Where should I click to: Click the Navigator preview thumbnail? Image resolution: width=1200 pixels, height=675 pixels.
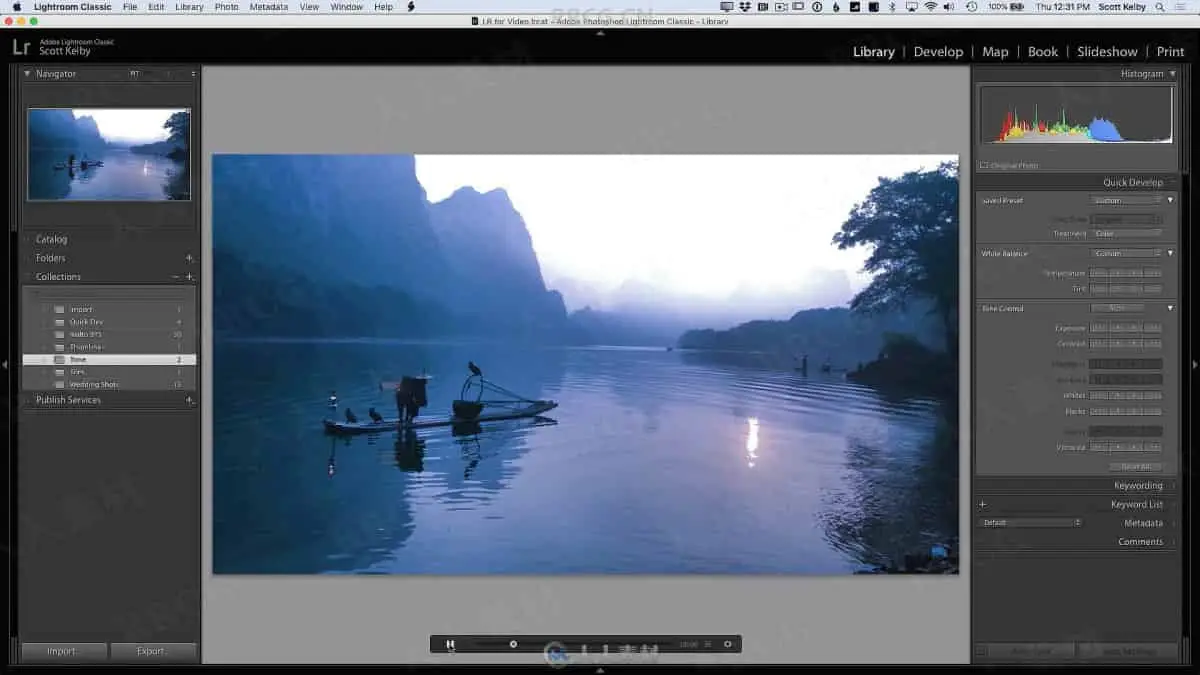click(109, 154)
